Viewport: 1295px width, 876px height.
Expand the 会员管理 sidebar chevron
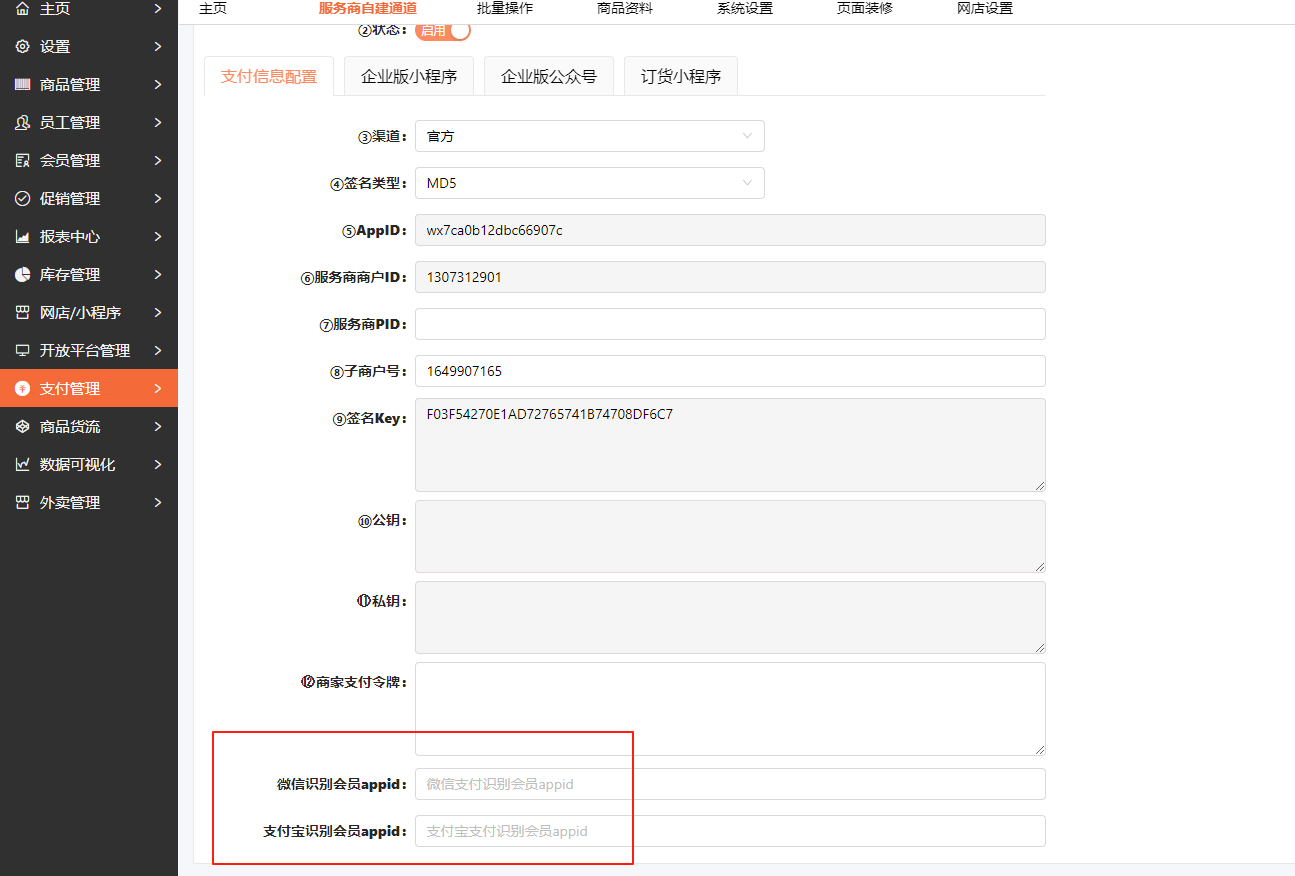158,160
